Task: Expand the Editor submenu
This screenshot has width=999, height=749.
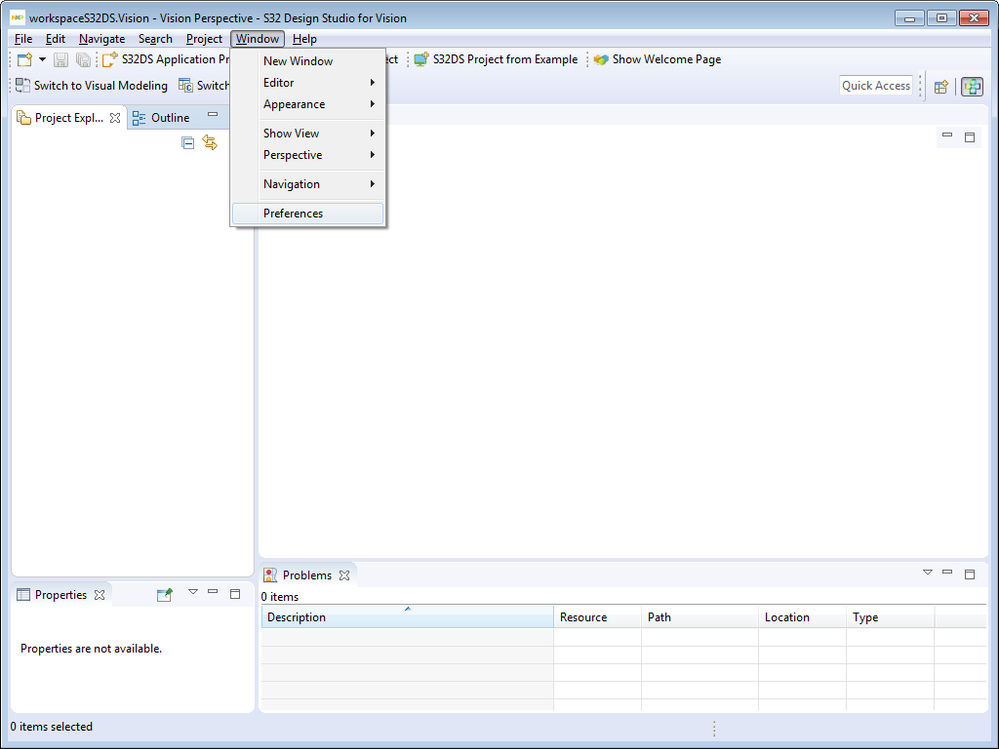Action: pyautogui.click(x=308, y=83)
